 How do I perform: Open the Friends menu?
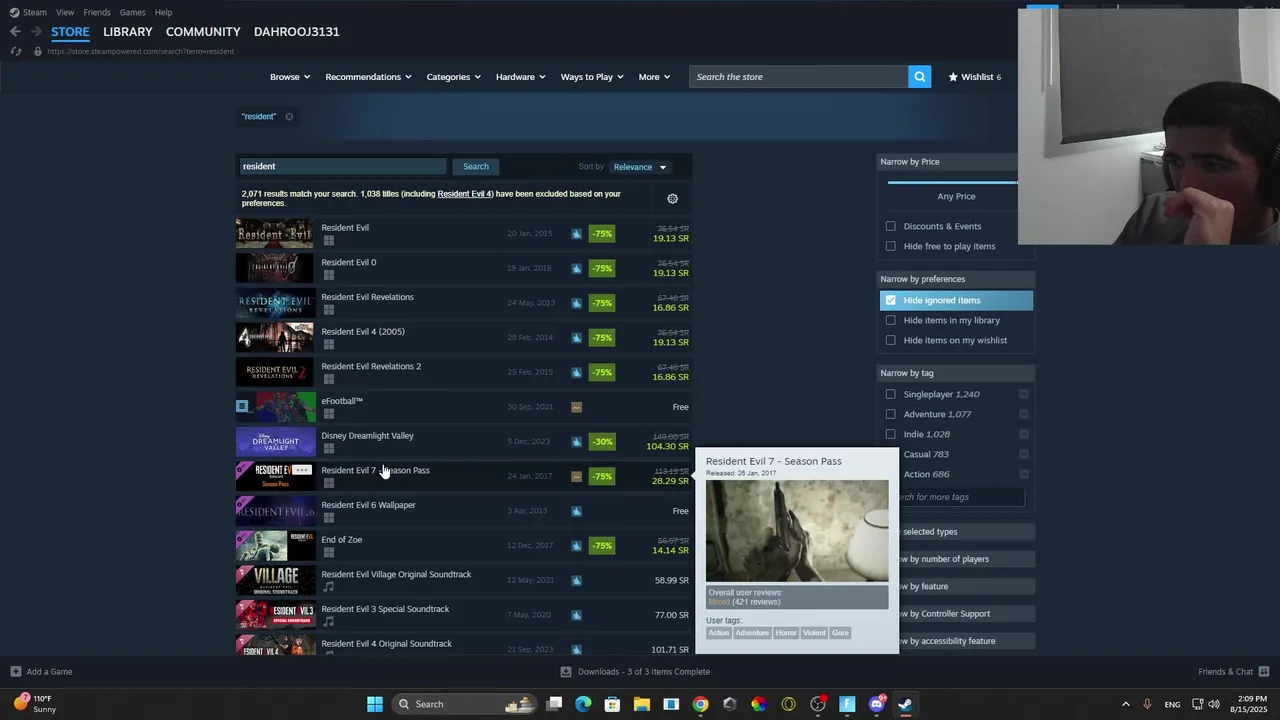pos(97,12)
